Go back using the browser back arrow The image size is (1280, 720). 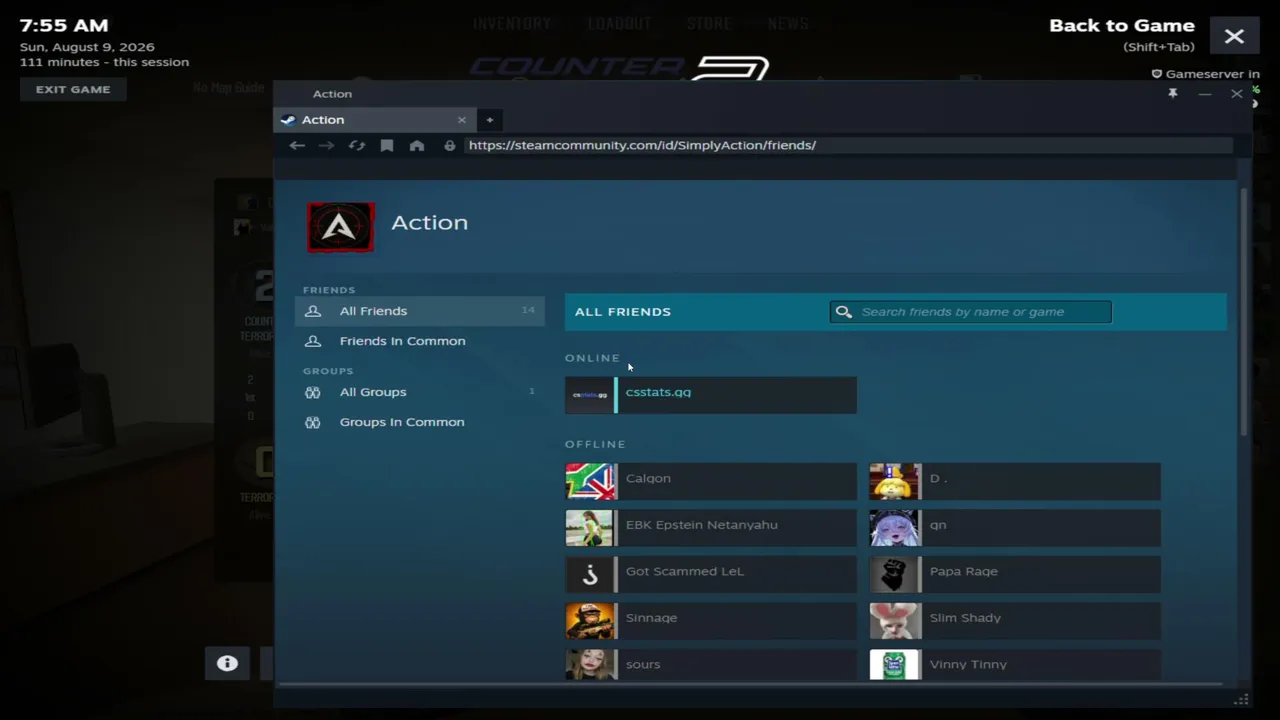297,146
